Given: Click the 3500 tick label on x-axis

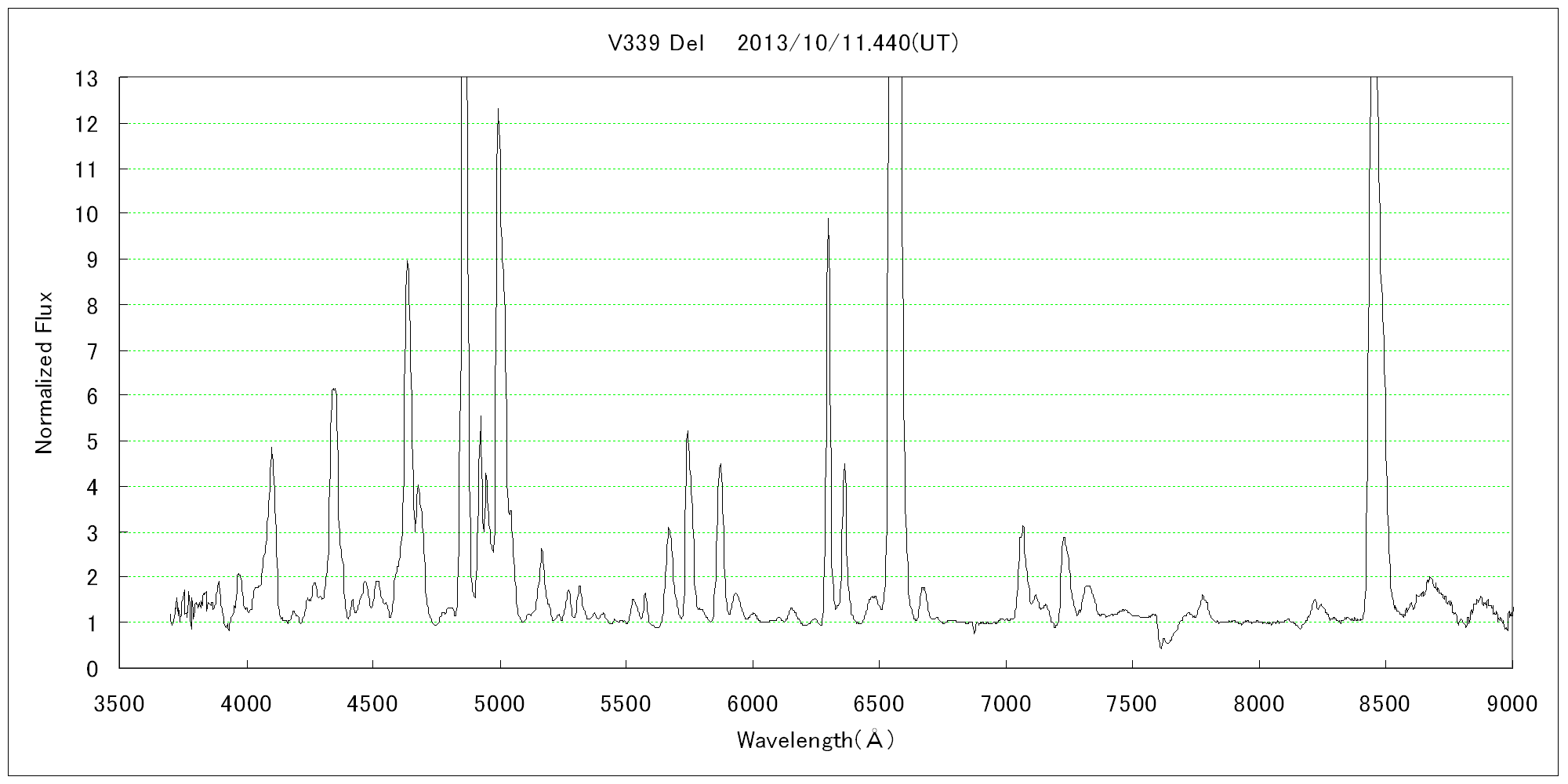Looking at the screenshot, I should click(119, 704).
